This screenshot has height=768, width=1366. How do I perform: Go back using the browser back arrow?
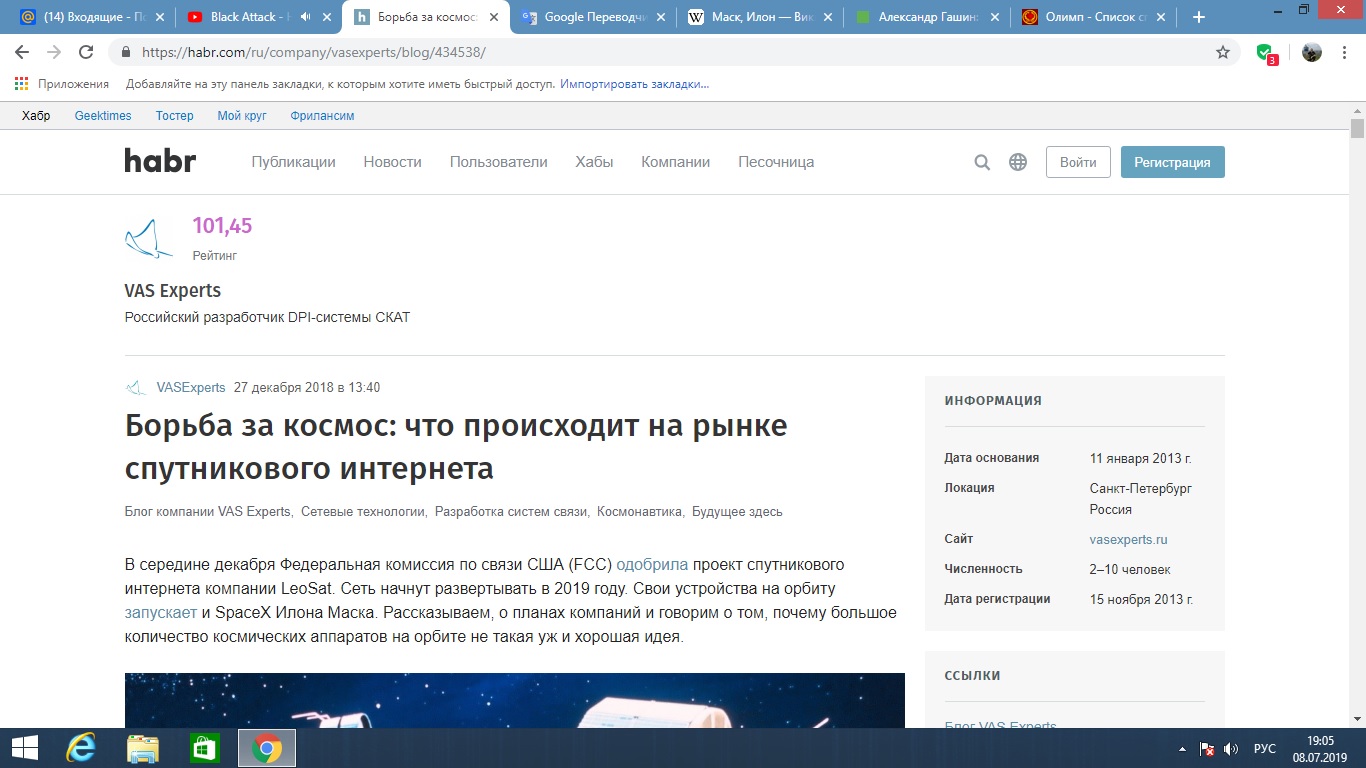tap(22, 52)
